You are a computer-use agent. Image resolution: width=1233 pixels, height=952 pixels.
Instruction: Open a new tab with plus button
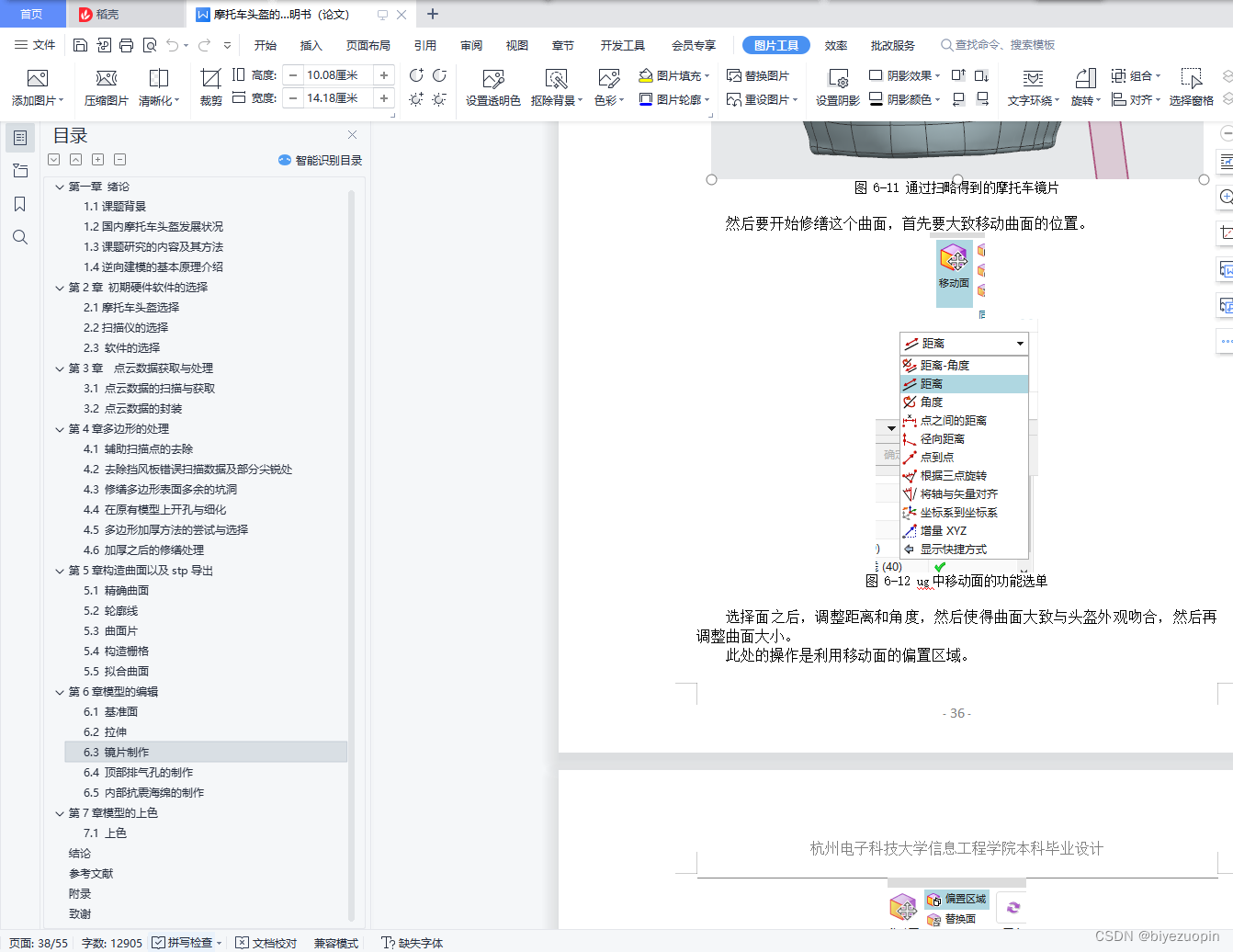tap(433, 14)
